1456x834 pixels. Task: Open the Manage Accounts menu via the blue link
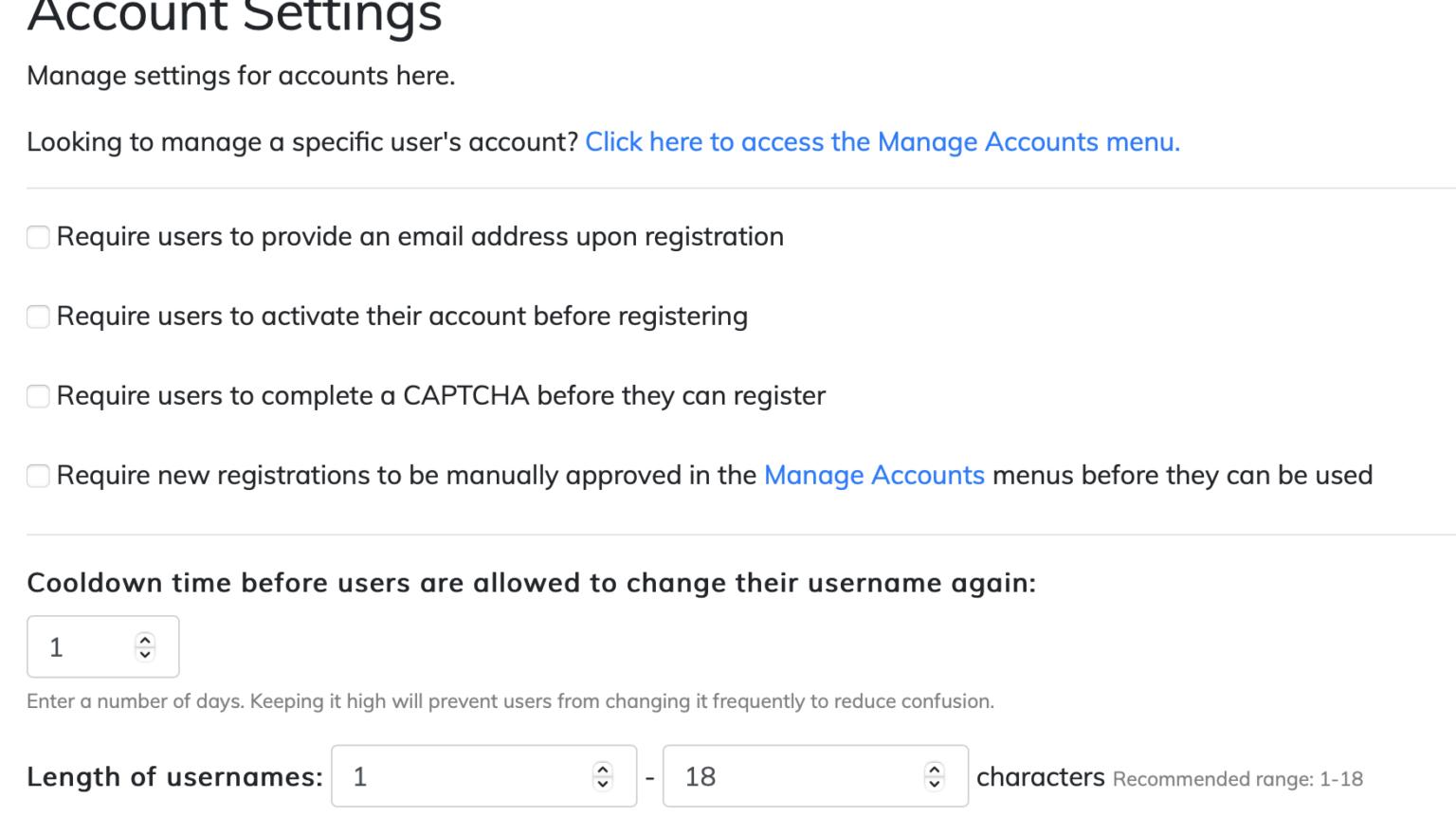pos(883,142)
